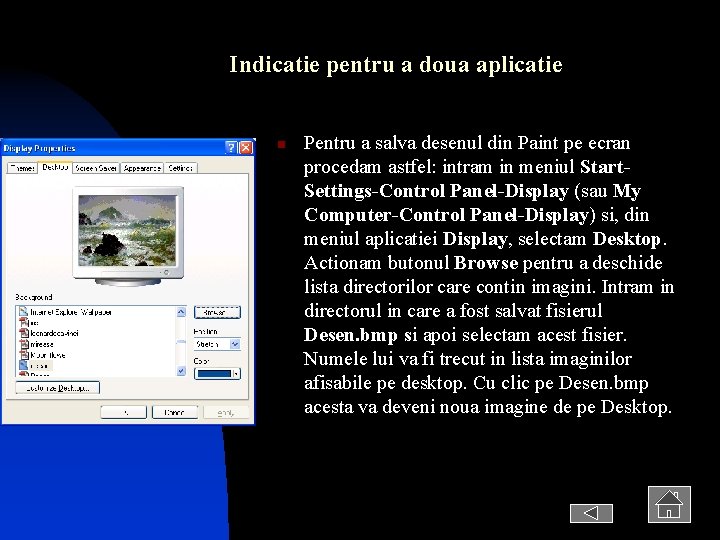This screenshot has height=540, width=720.
Task: Click the slide title Indicatie pentru a doua aplicatie
Action: (x=396, y=64)
